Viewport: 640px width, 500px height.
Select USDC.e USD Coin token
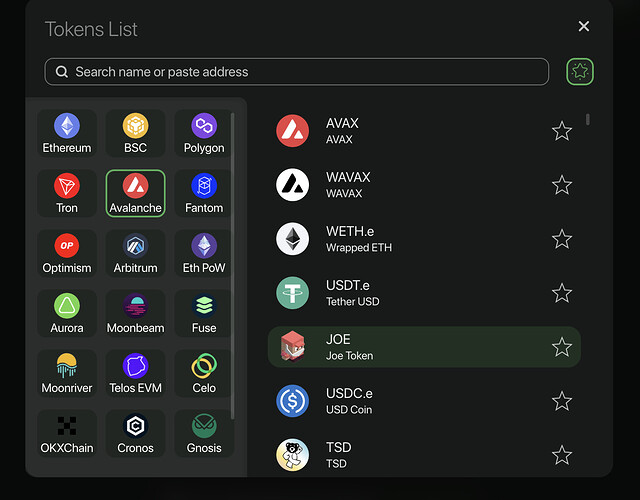(424, 401)
